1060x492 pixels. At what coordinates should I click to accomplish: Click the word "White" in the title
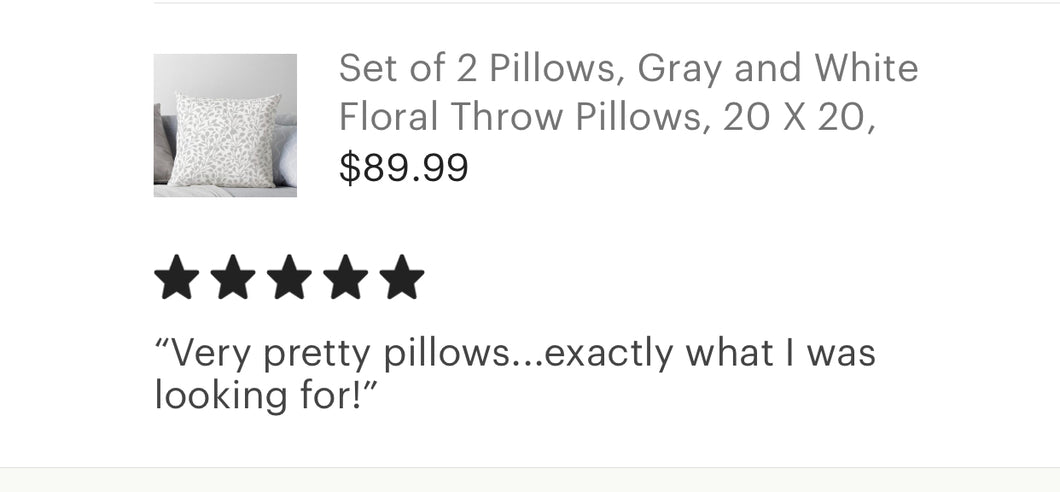tap(865, 69)
